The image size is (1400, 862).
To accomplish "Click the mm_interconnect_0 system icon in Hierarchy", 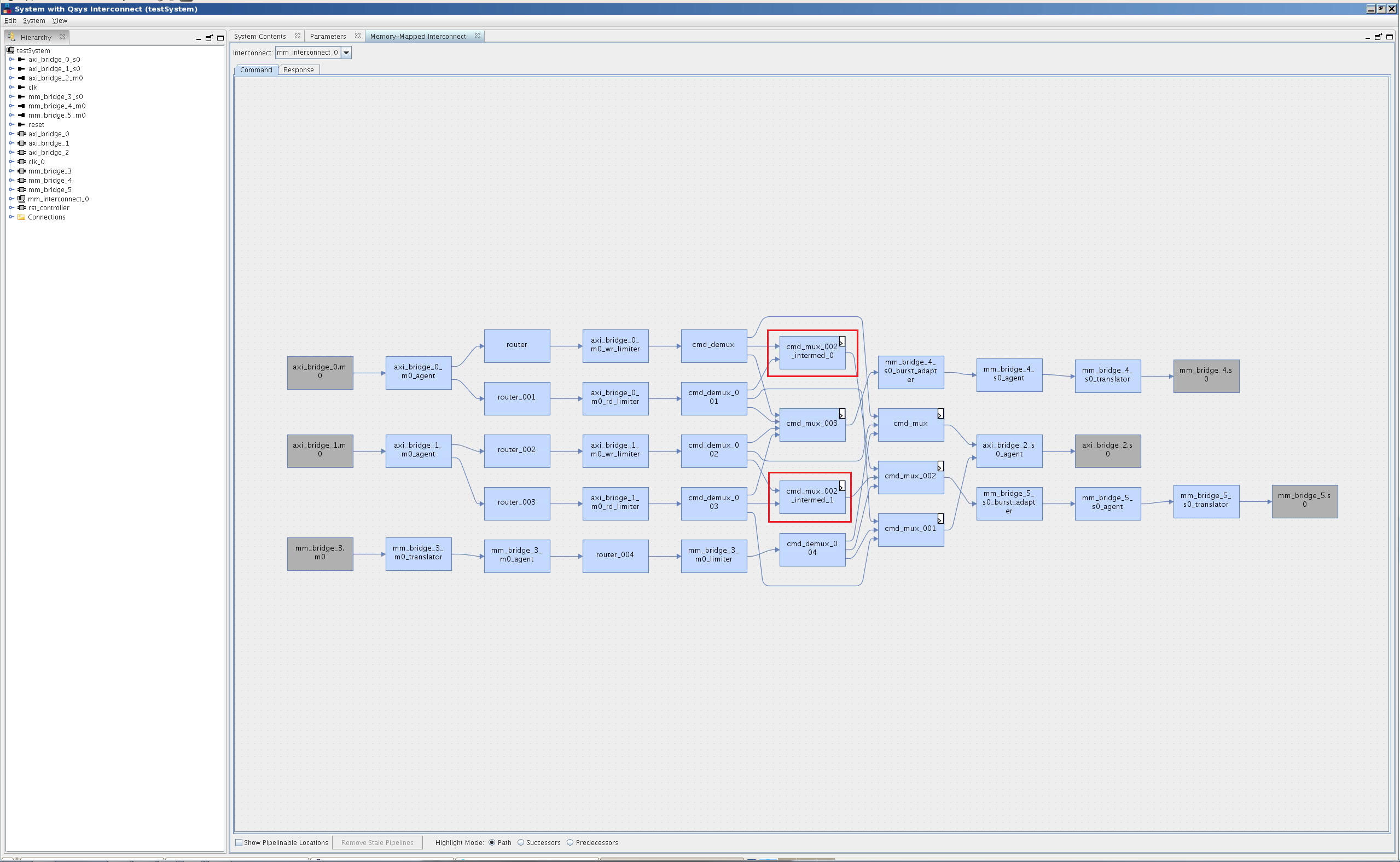I will (x=22, y=199).
